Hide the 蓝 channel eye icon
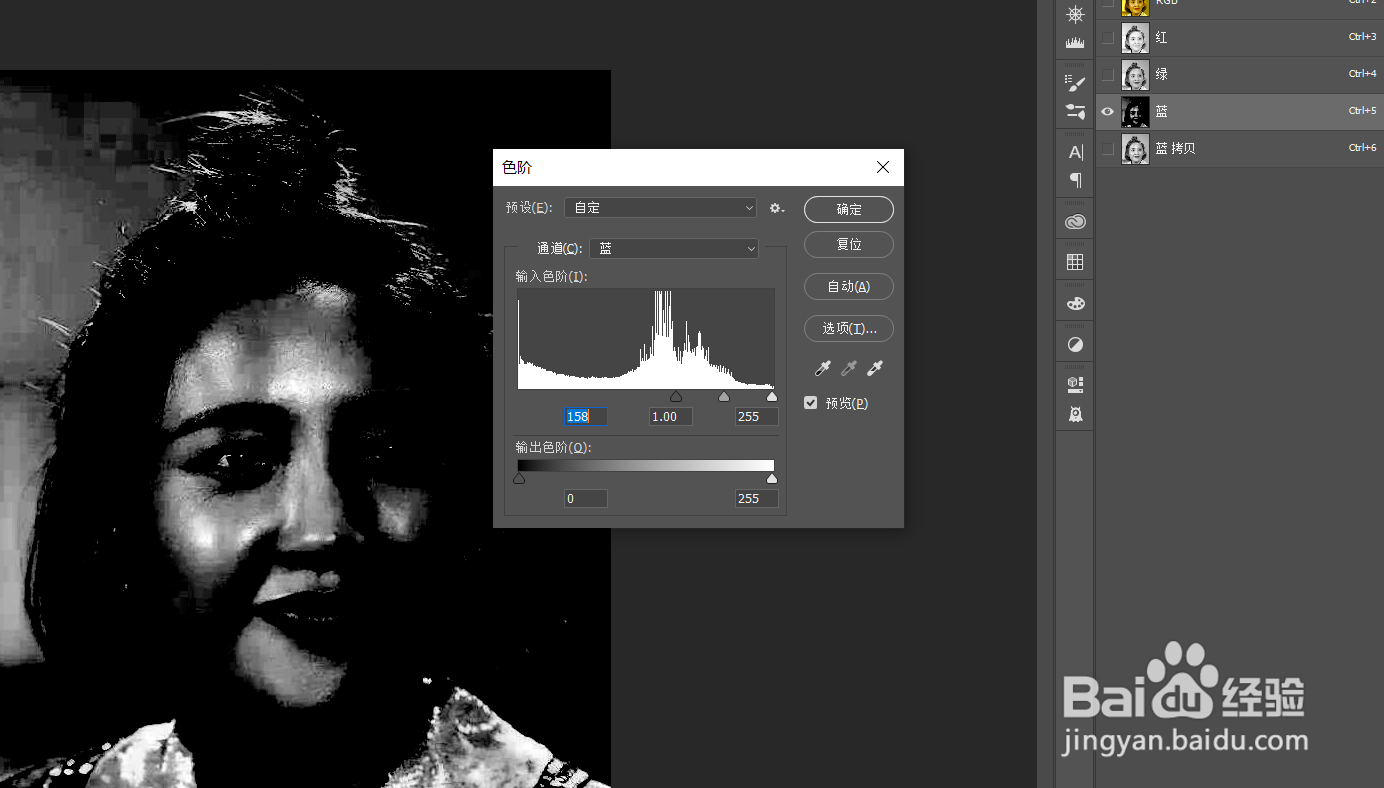Viewport: 1384px width, 788px height. coord(1107,111)
